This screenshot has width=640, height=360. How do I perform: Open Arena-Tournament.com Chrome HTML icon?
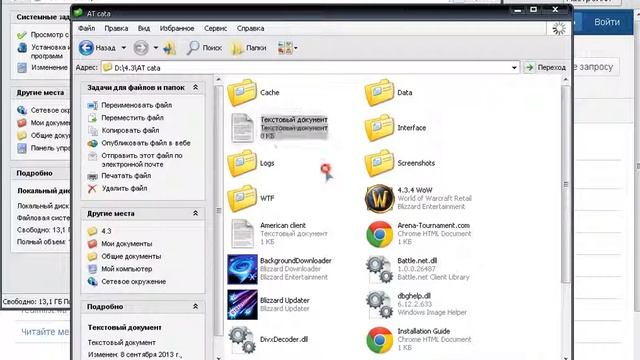point(379,234)
